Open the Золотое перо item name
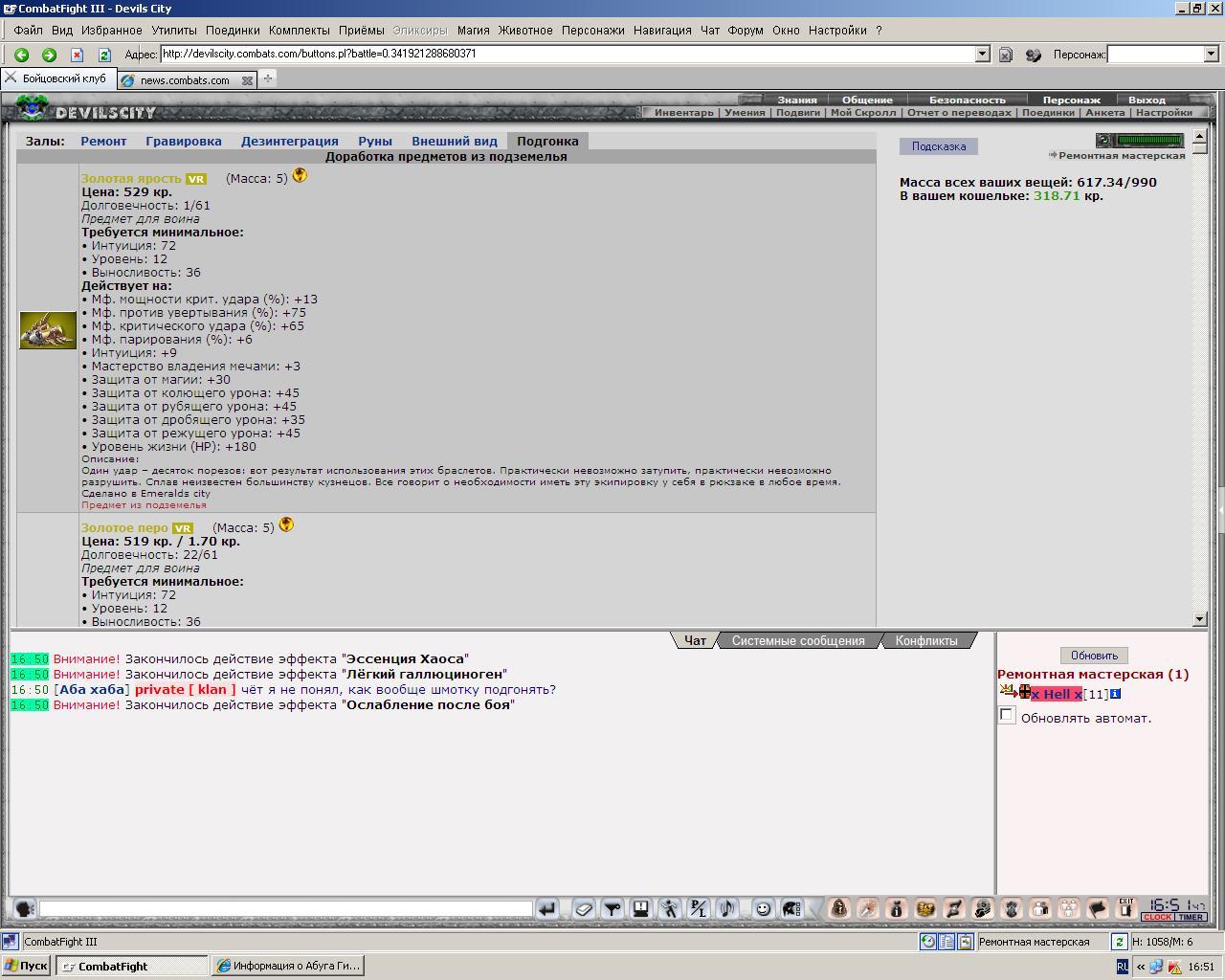 coord(124,527)
